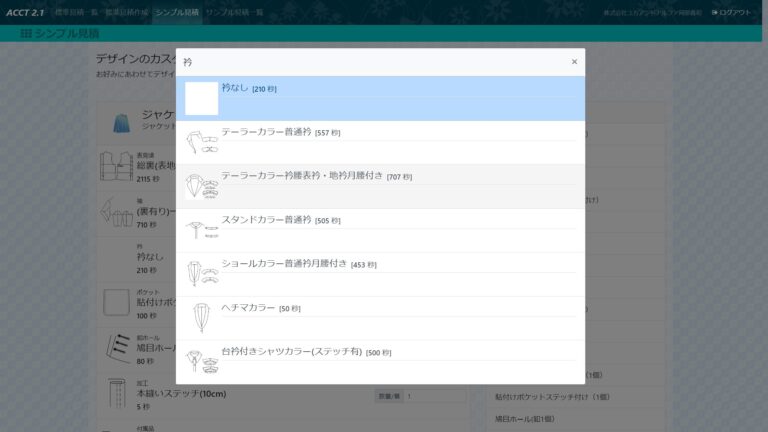
Task: Click blank thumbnail for 衿なし
Action: coord(201,98)
